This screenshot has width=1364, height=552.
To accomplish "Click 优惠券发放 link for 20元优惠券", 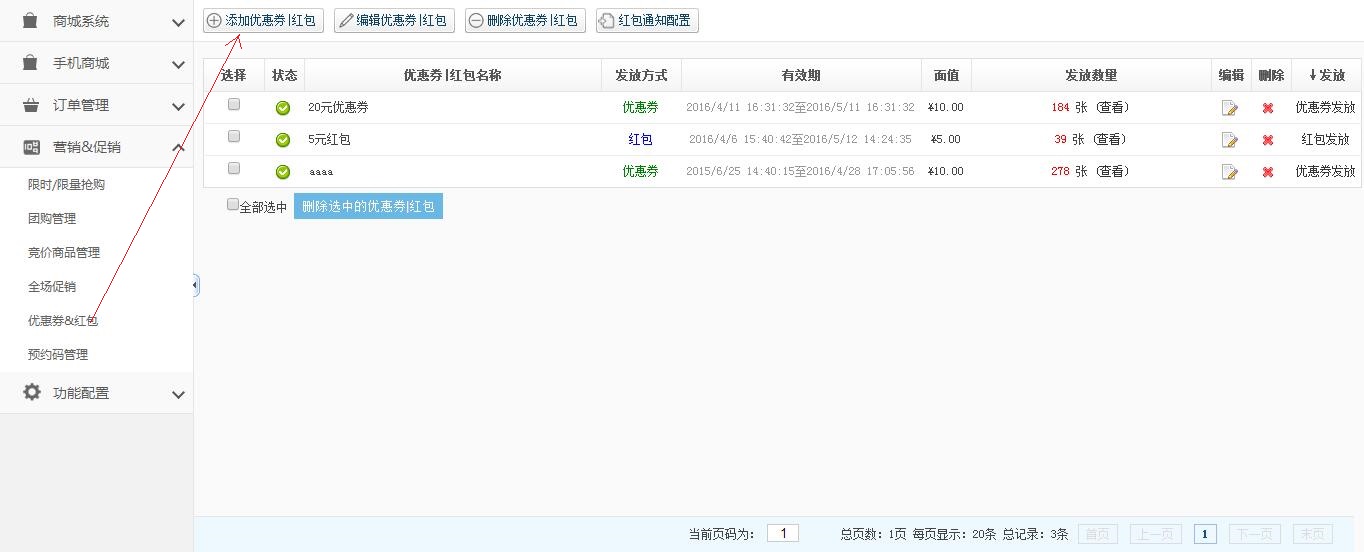I will click(1325, 107).
